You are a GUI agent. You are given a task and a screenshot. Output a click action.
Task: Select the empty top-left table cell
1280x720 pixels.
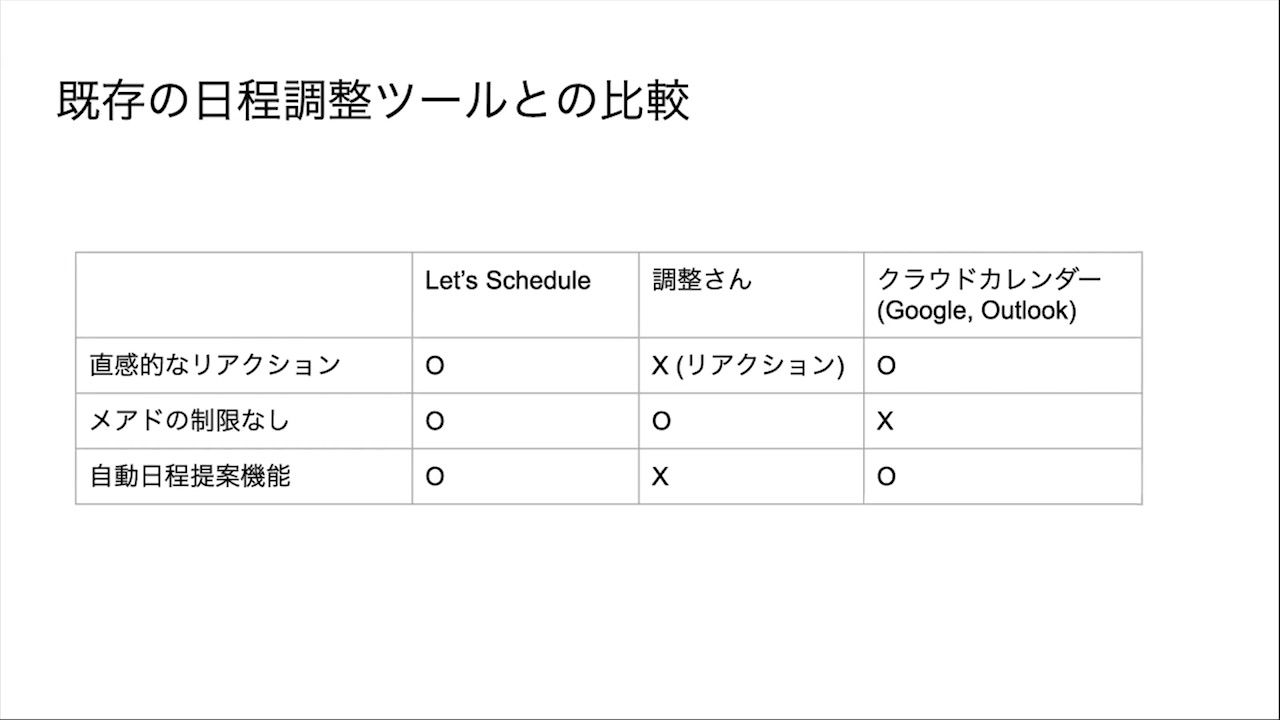coord(244,295)
